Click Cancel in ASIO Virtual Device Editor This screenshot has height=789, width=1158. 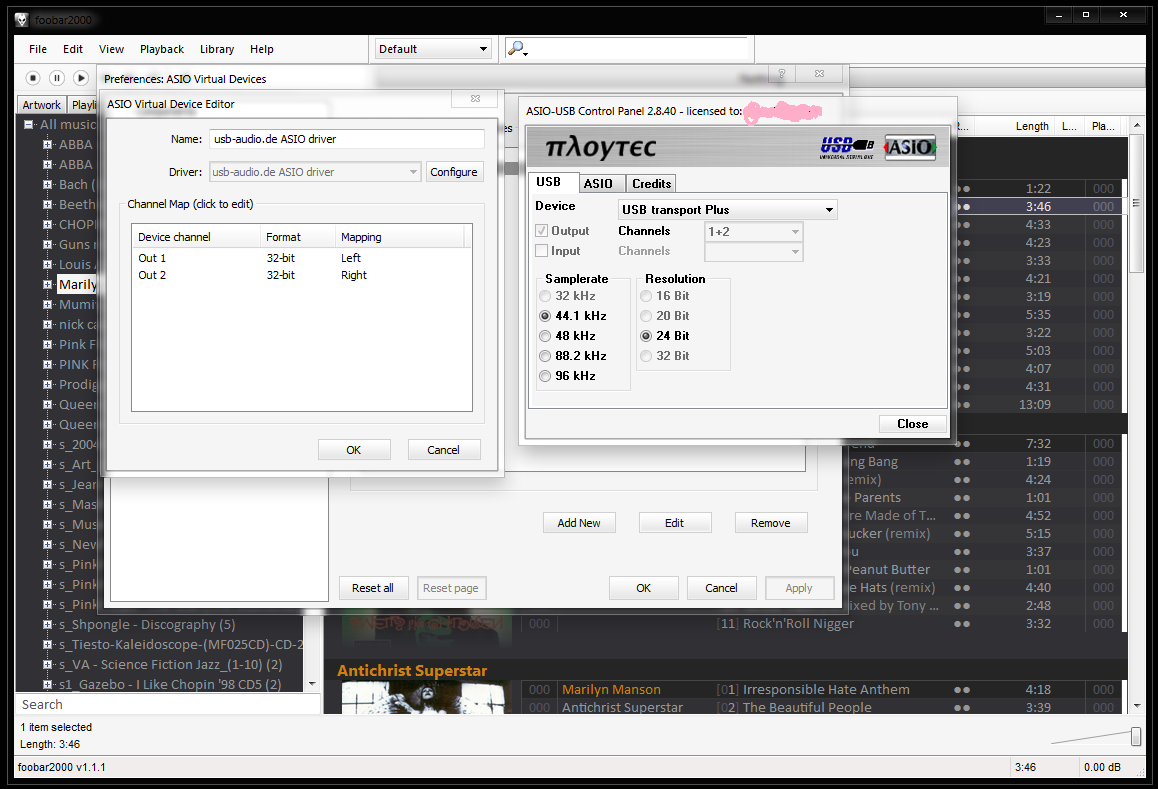pyautogui.click(x=443, y=450)
